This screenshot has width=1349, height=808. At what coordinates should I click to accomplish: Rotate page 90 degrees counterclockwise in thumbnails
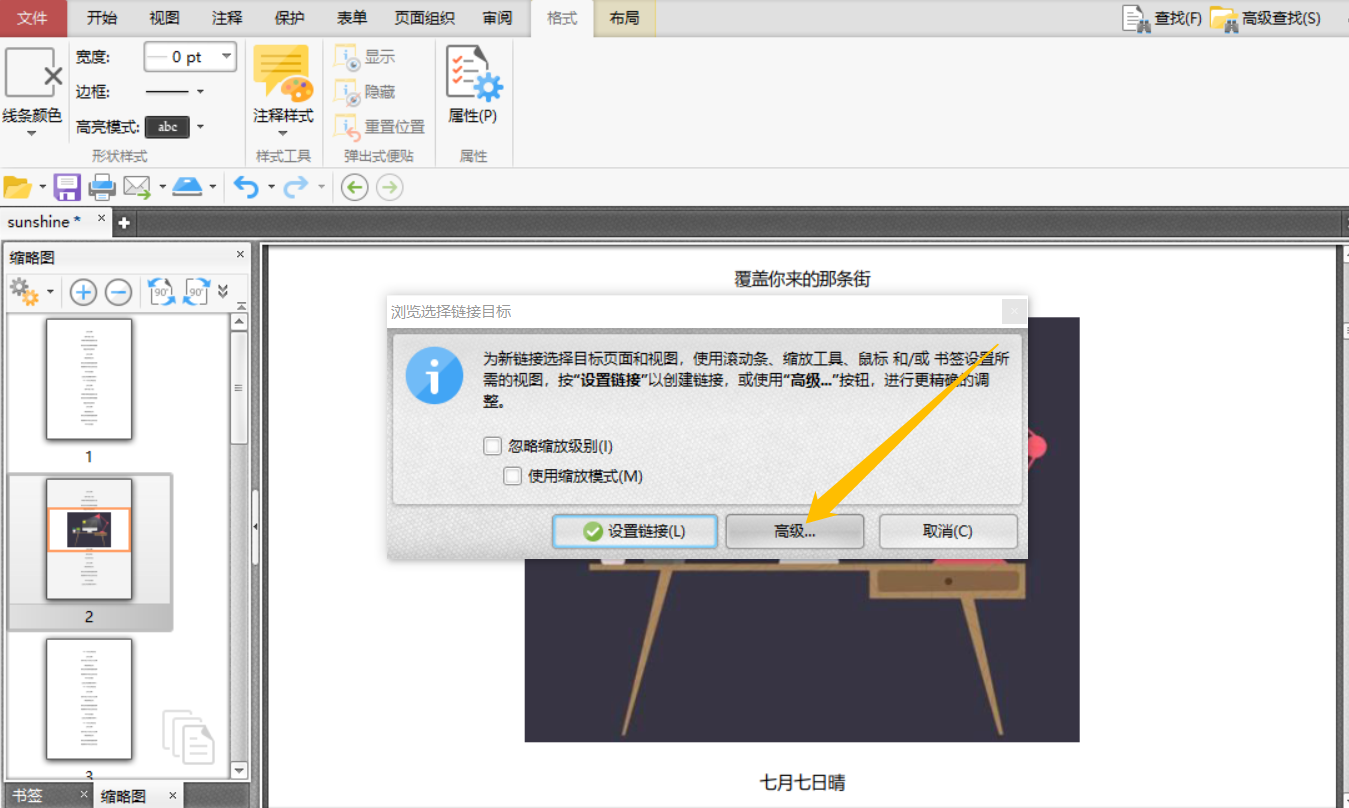tap(160, 292)
